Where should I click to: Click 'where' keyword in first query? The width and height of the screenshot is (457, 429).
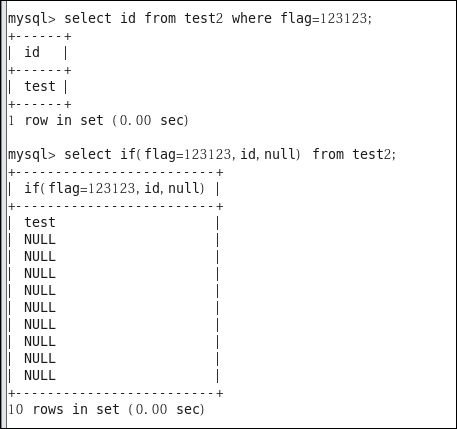(252, 18)
